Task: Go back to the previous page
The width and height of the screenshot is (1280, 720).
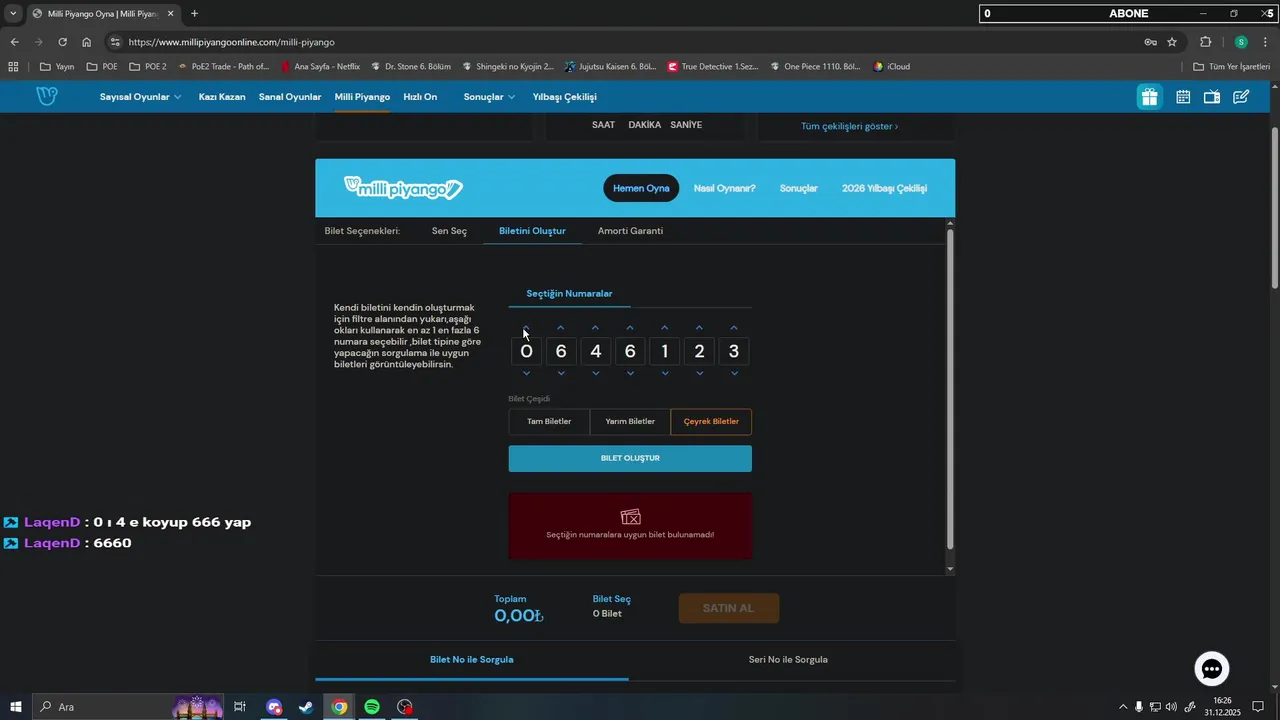Action: pyautogui.click(x=14, y=42)
